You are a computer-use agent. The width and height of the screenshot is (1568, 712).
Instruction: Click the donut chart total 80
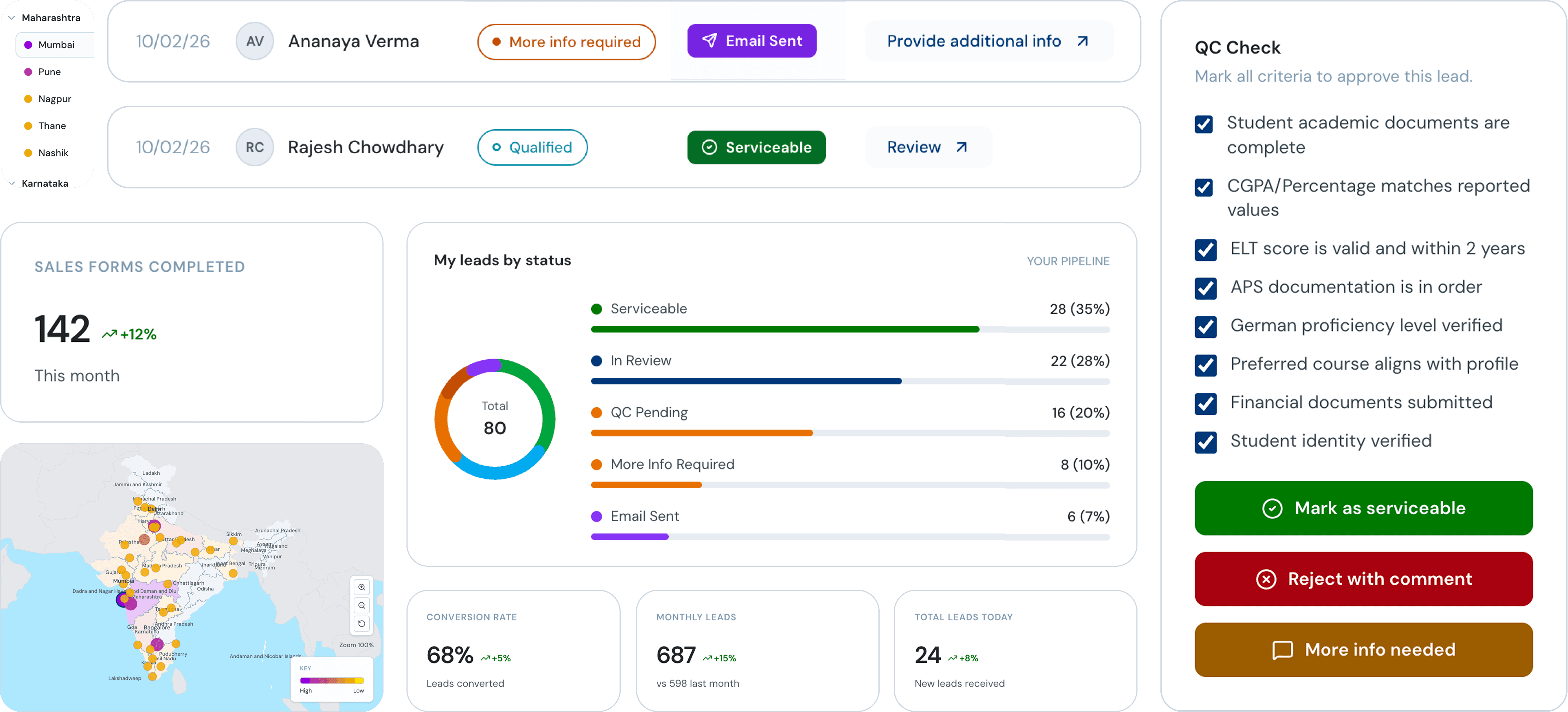click(x=494, y=419)
